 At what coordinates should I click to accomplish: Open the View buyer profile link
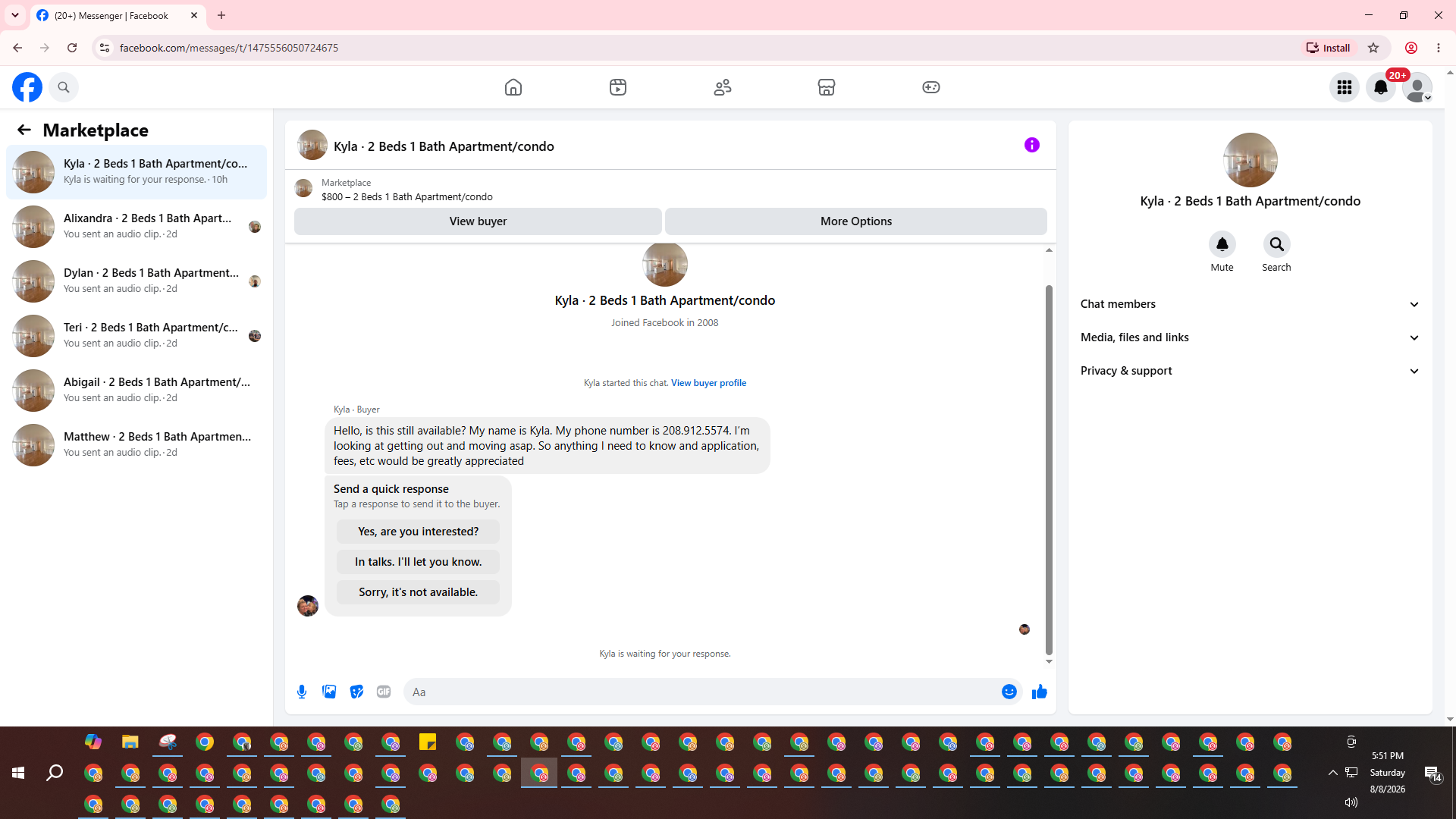click(708, 383)
